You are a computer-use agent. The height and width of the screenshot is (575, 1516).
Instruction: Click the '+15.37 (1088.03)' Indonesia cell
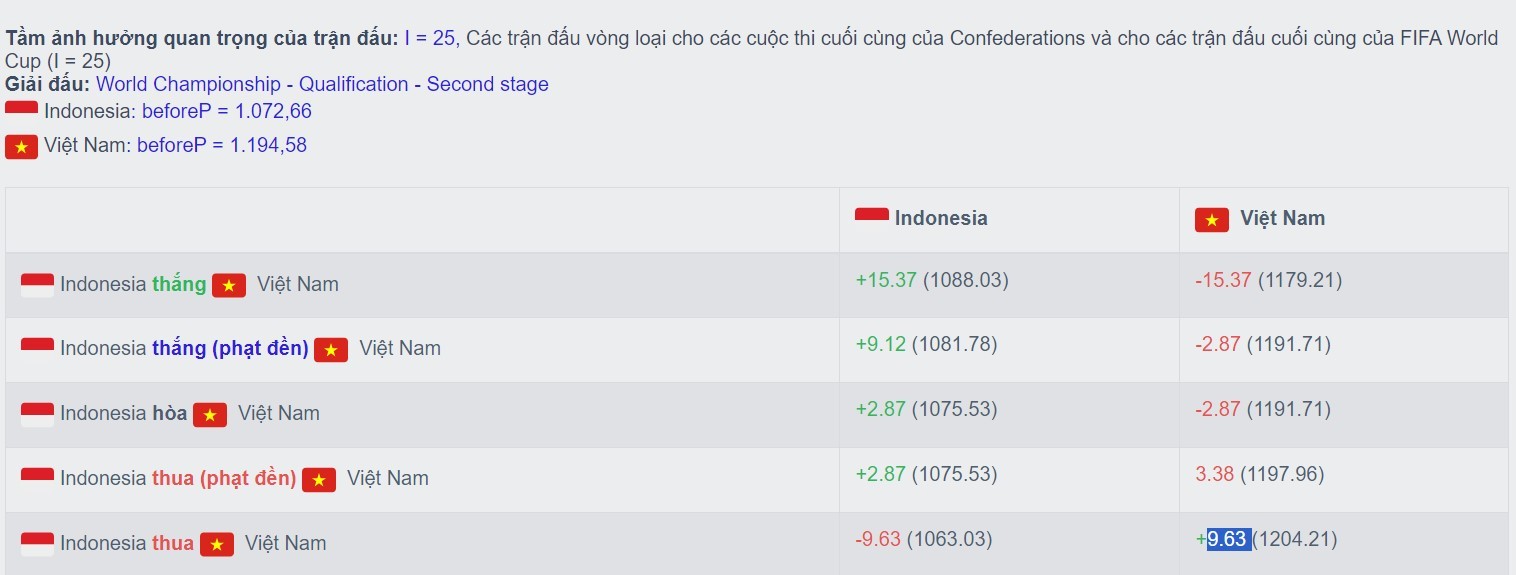931,280
